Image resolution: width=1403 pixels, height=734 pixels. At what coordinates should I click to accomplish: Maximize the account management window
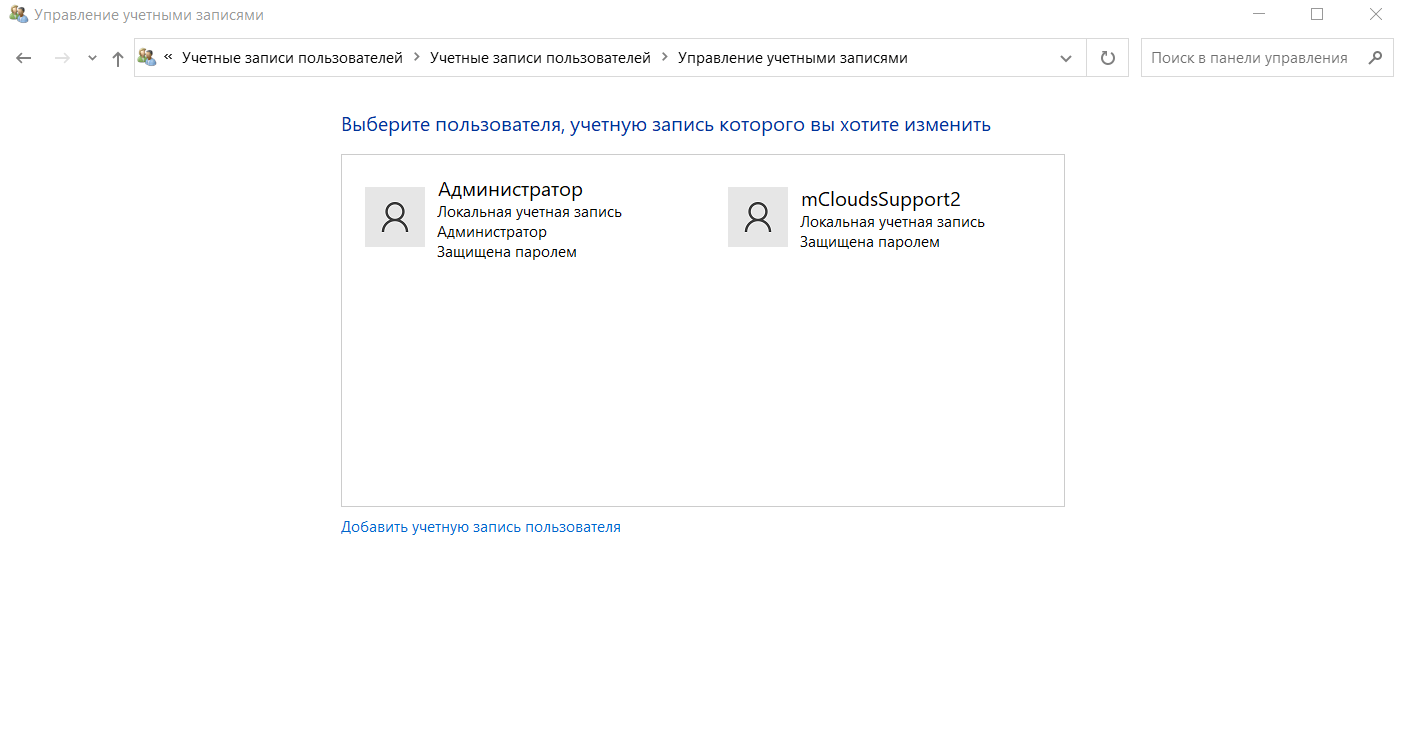click(x=1317, y=14)
